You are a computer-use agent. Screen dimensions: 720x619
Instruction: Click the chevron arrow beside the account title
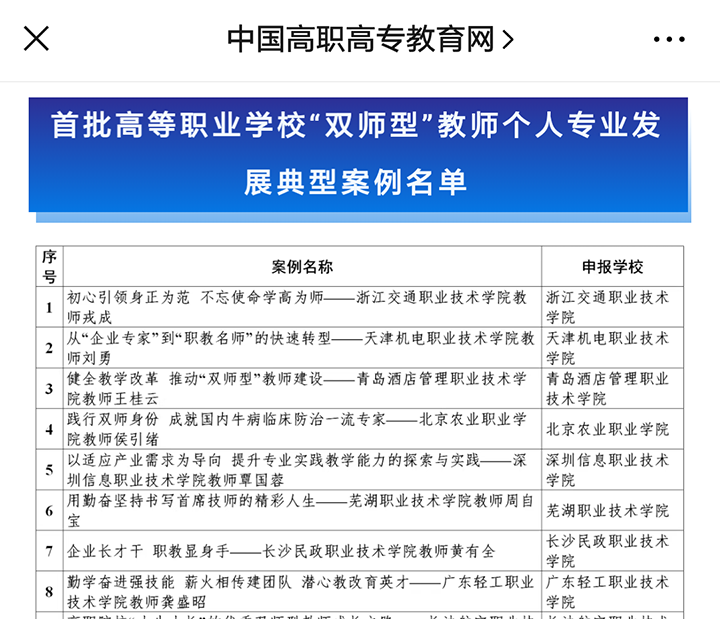508,40
